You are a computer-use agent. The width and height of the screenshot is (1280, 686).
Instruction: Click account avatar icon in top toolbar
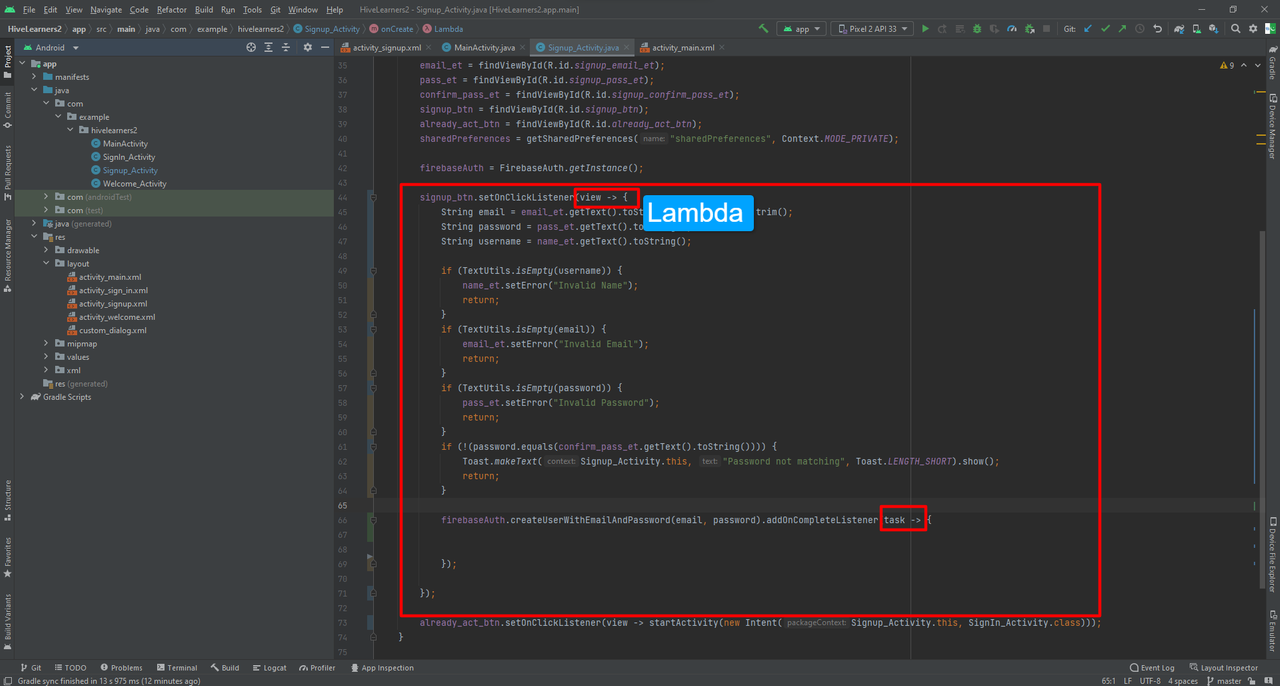[1270, 29]
